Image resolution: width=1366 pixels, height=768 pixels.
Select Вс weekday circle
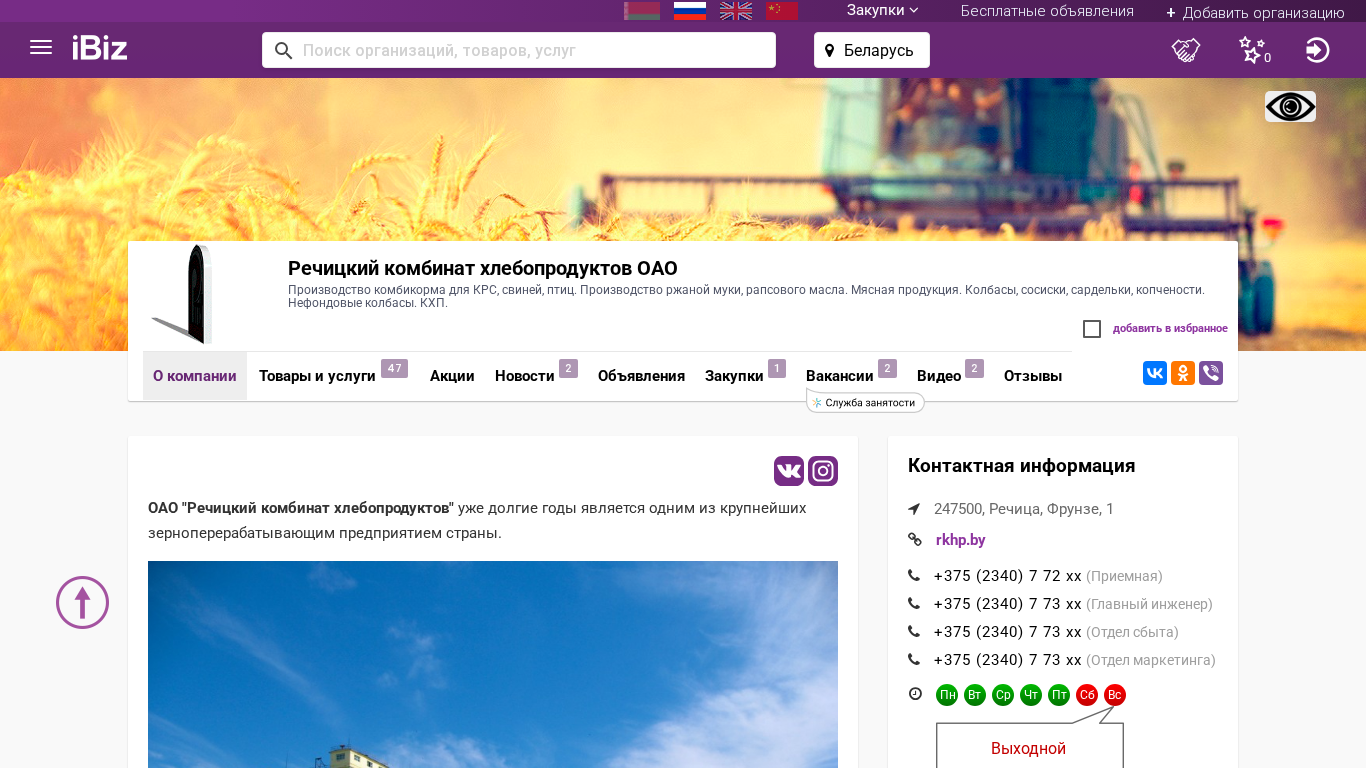tap(1115, 695)
